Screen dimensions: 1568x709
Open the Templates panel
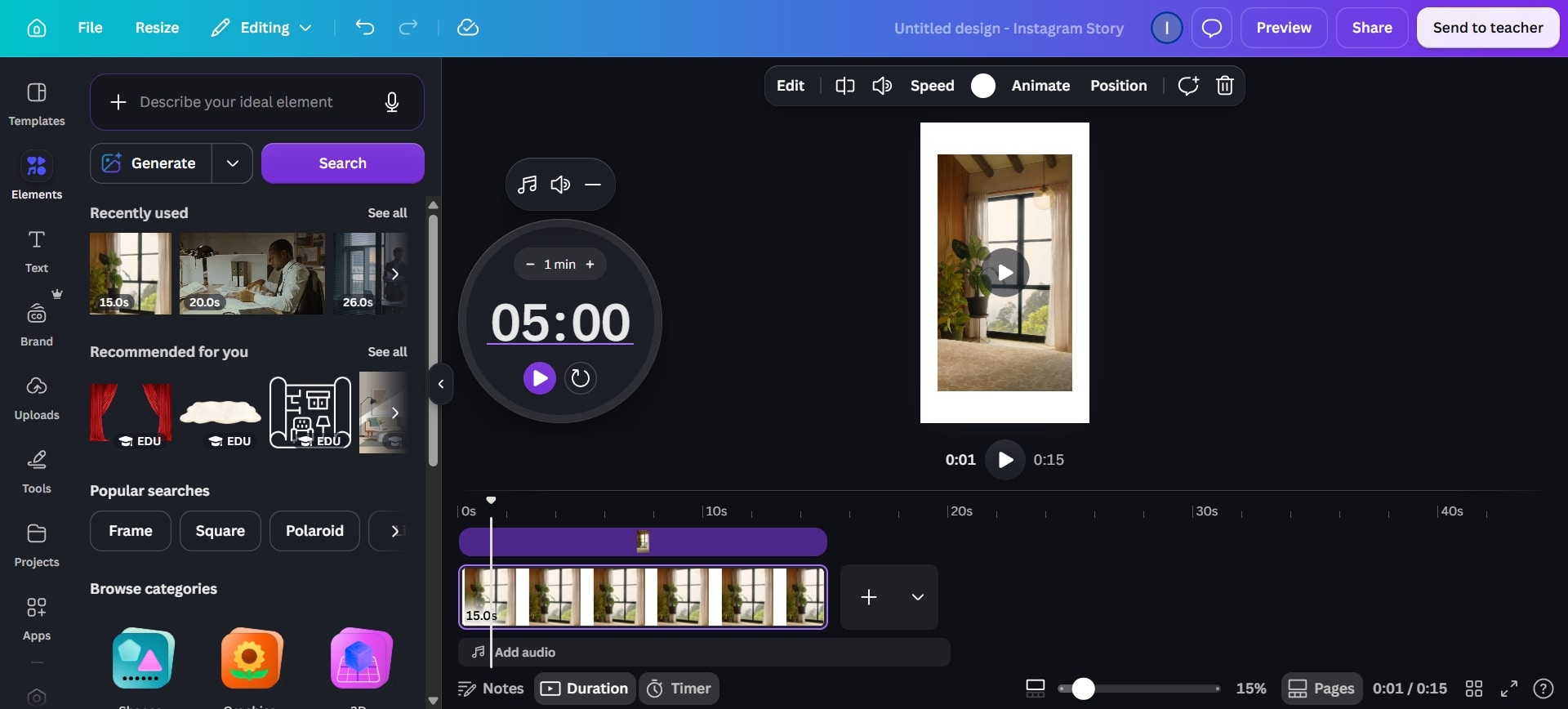coord(37,105)
